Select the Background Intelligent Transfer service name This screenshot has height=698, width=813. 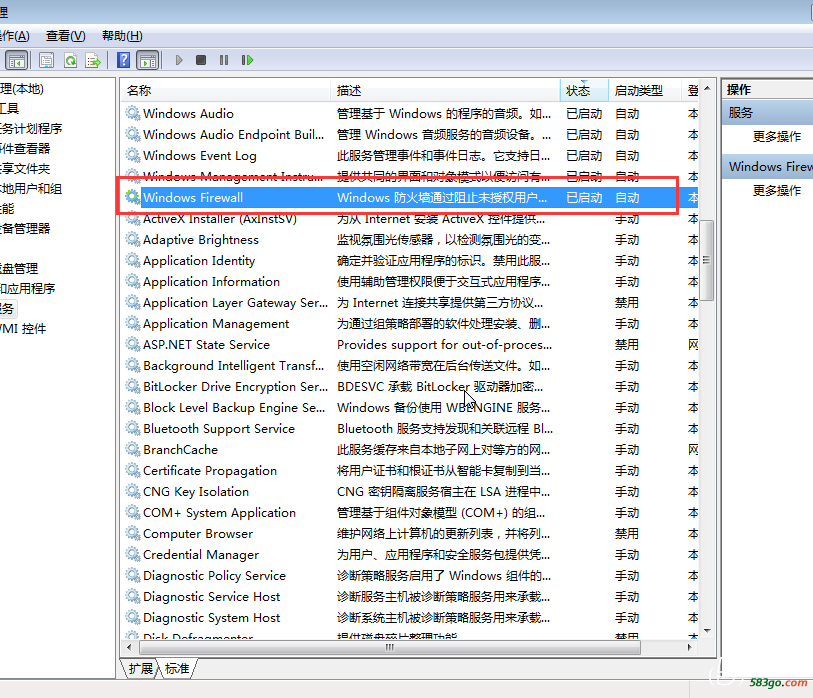[233, 365]
